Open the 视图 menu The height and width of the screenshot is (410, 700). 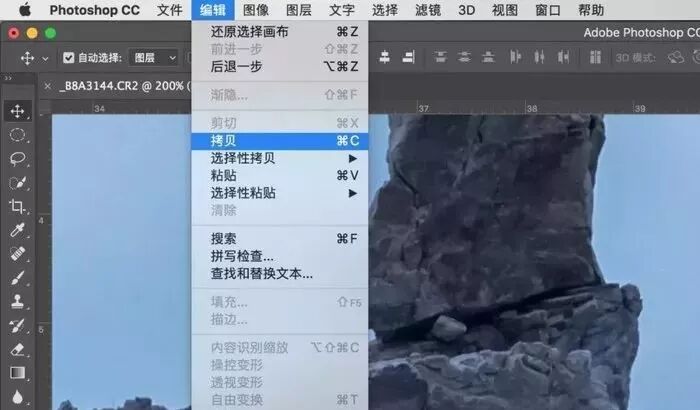pyautogui.click(x=505, y=10)
